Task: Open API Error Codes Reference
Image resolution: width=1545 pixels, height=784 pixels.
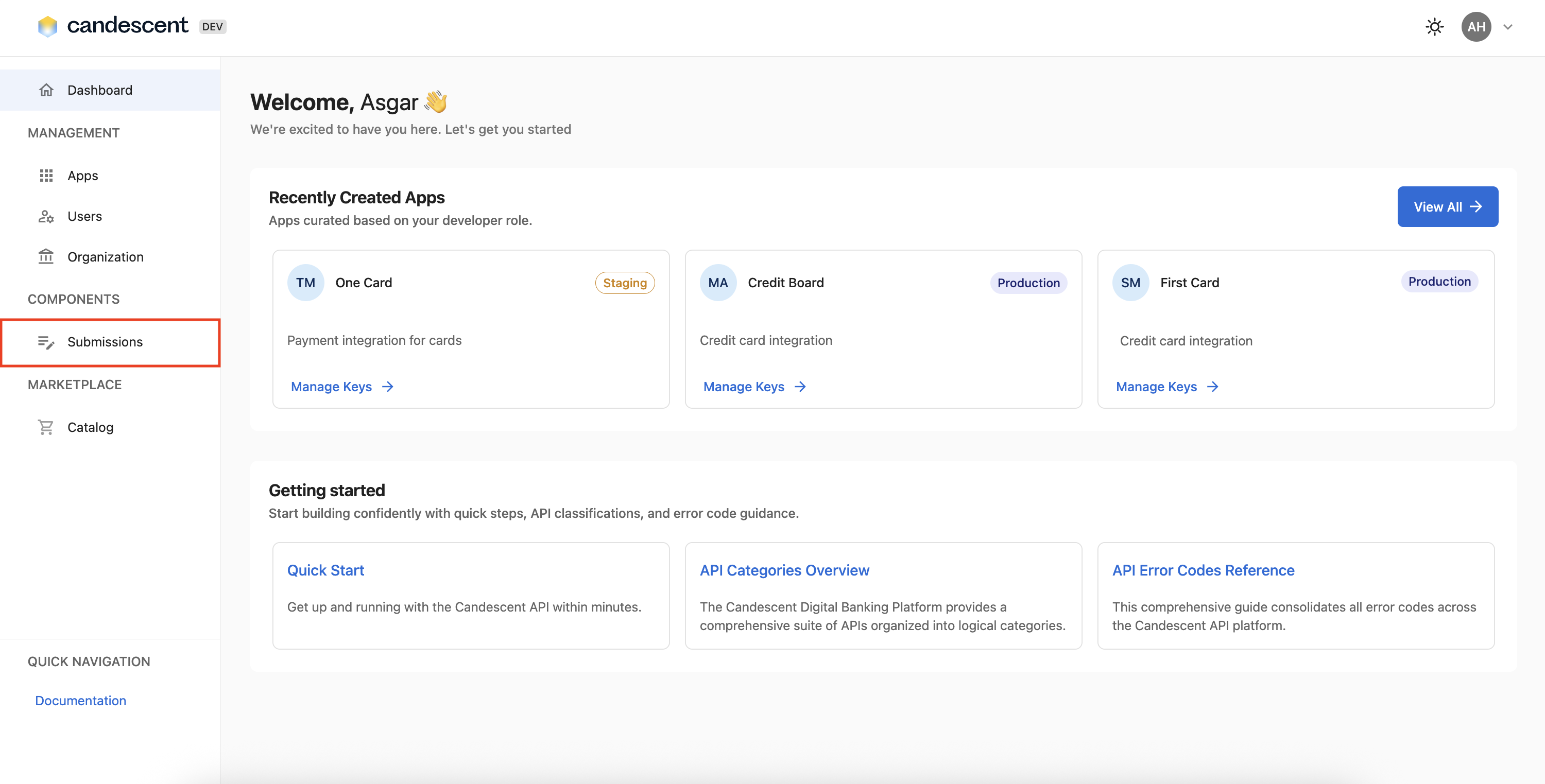Action: coord(1203,570)
